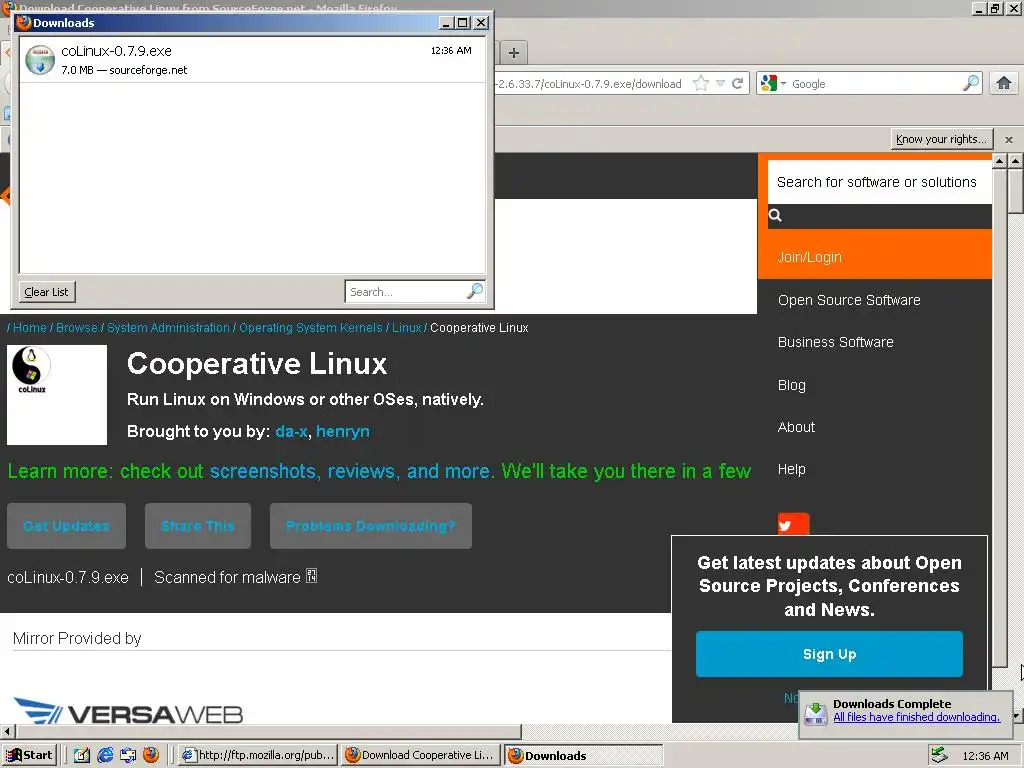This screenshot has height=768, width=1024.
Task: Click the SourceForge site search magnifier icon
Action: click(775, 216)
